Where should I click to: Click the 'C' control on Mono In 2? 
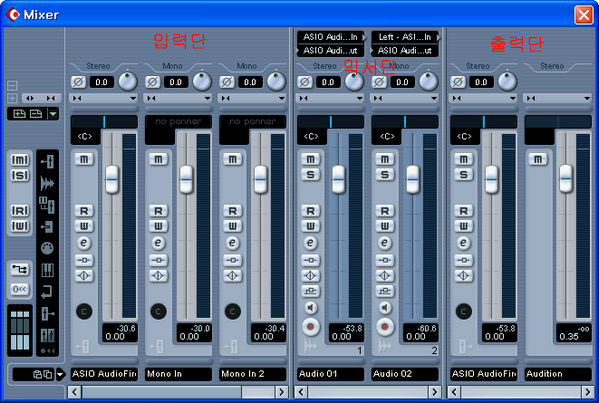[x=233, y=311]
